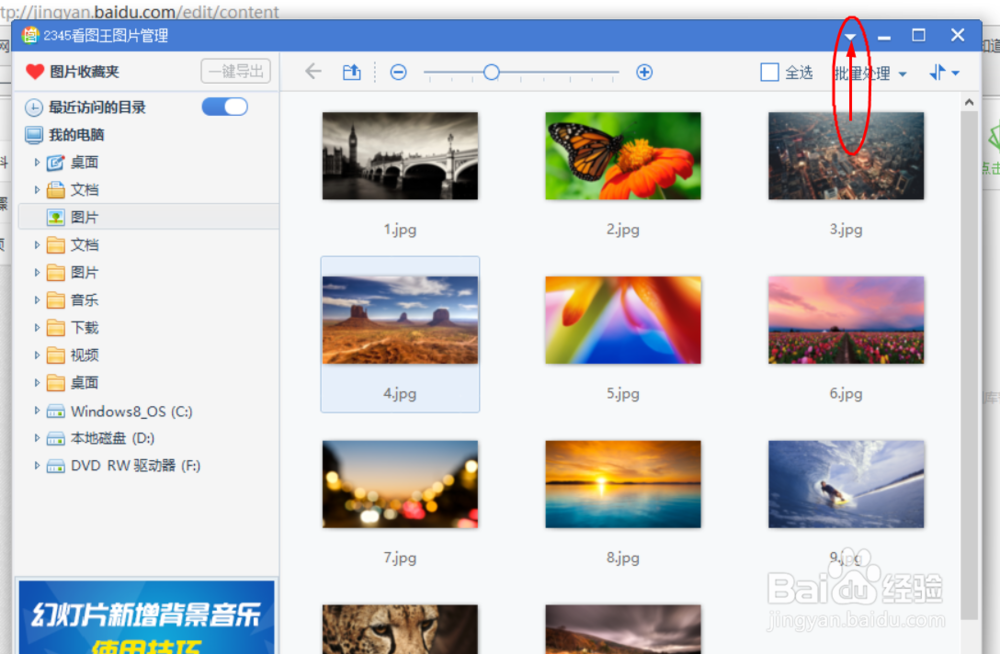The image size is (1000, 654).
Task: Expand the first 文档 library node
Action: click(37, 190)
